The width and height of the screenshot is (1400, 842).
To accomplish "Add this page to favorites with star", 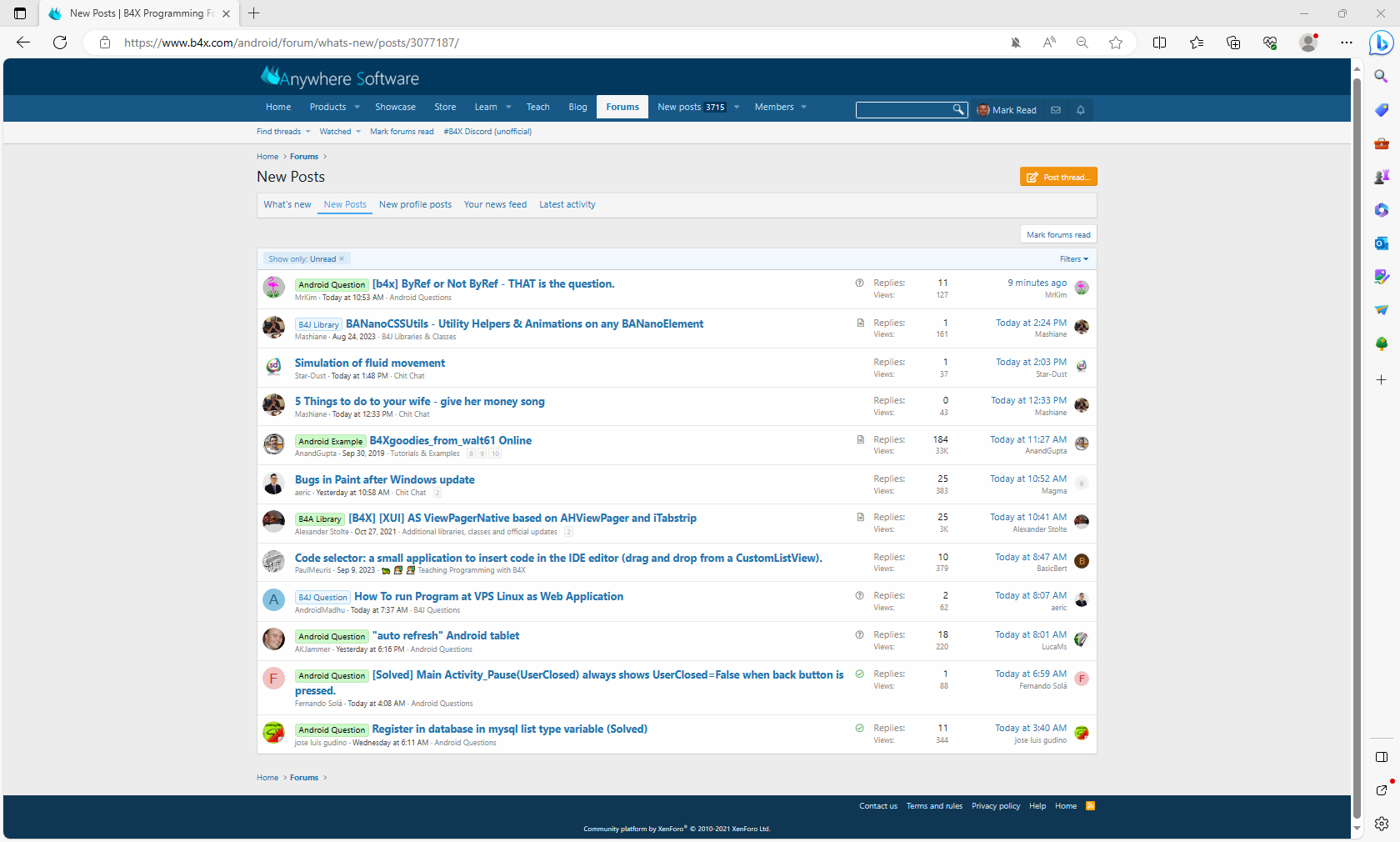I will click(x=1116, y=43).
